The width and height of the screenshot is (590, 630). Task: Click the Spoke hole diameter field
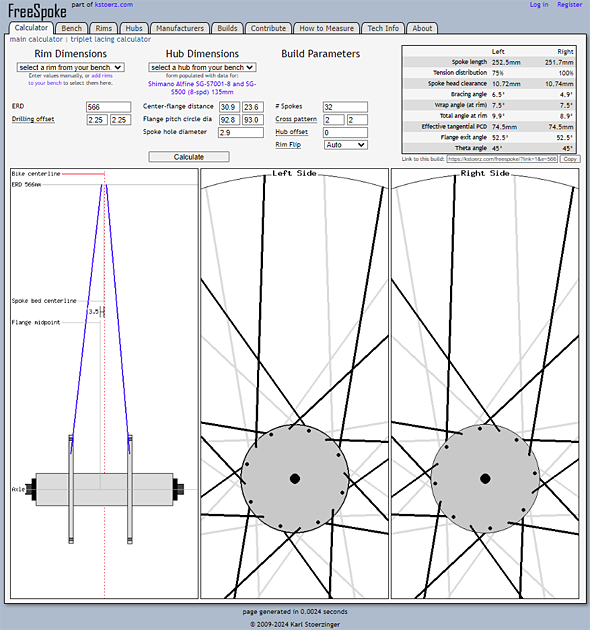(241, 133)
